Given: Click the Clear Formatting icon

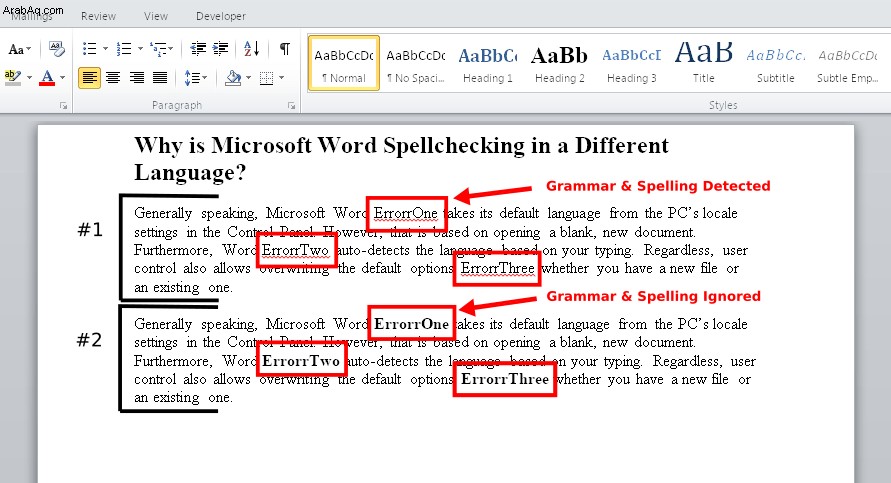Looking at the screenshot, I should click(57, 48).
